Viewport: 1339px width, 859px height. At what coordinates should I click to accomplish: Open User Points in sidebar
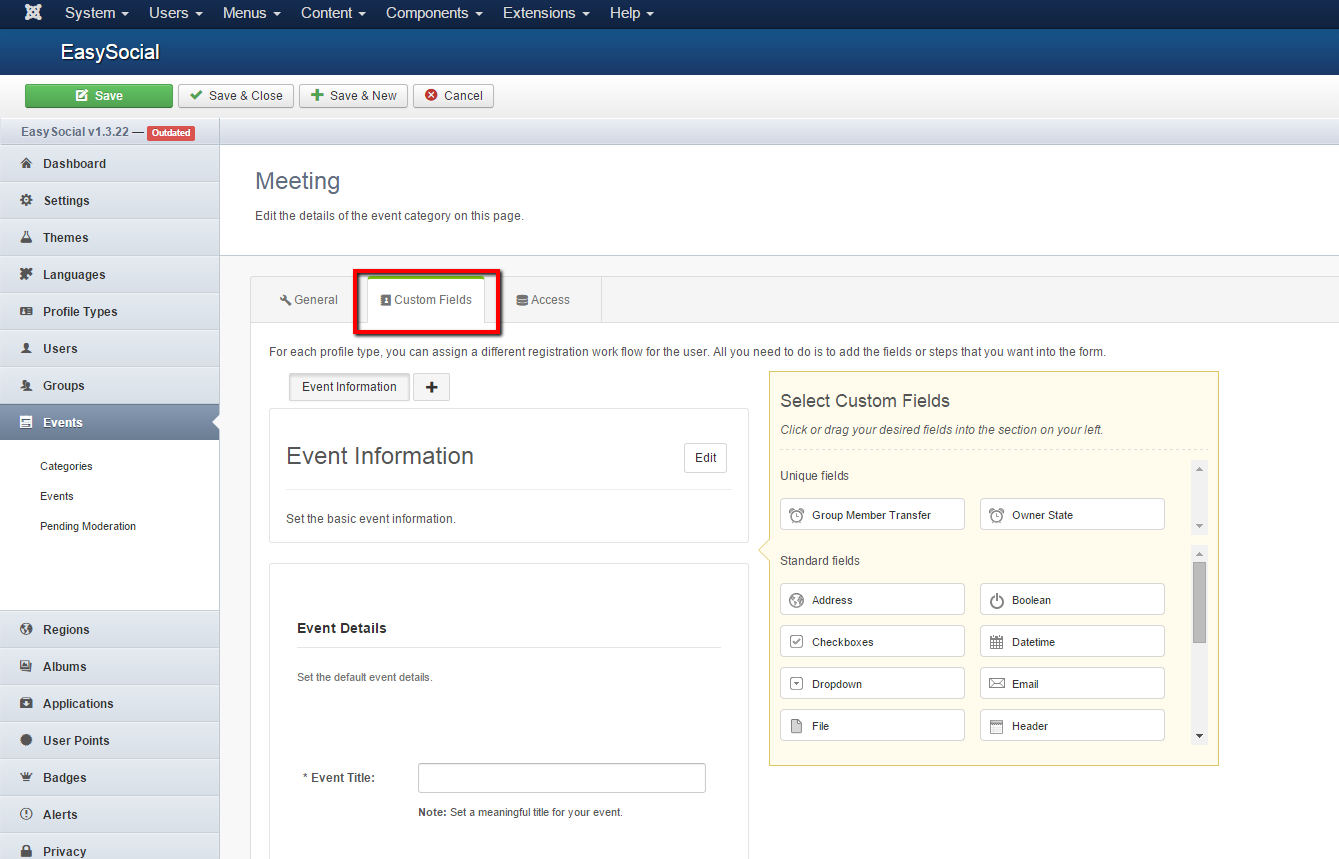[x=109, y=741]
